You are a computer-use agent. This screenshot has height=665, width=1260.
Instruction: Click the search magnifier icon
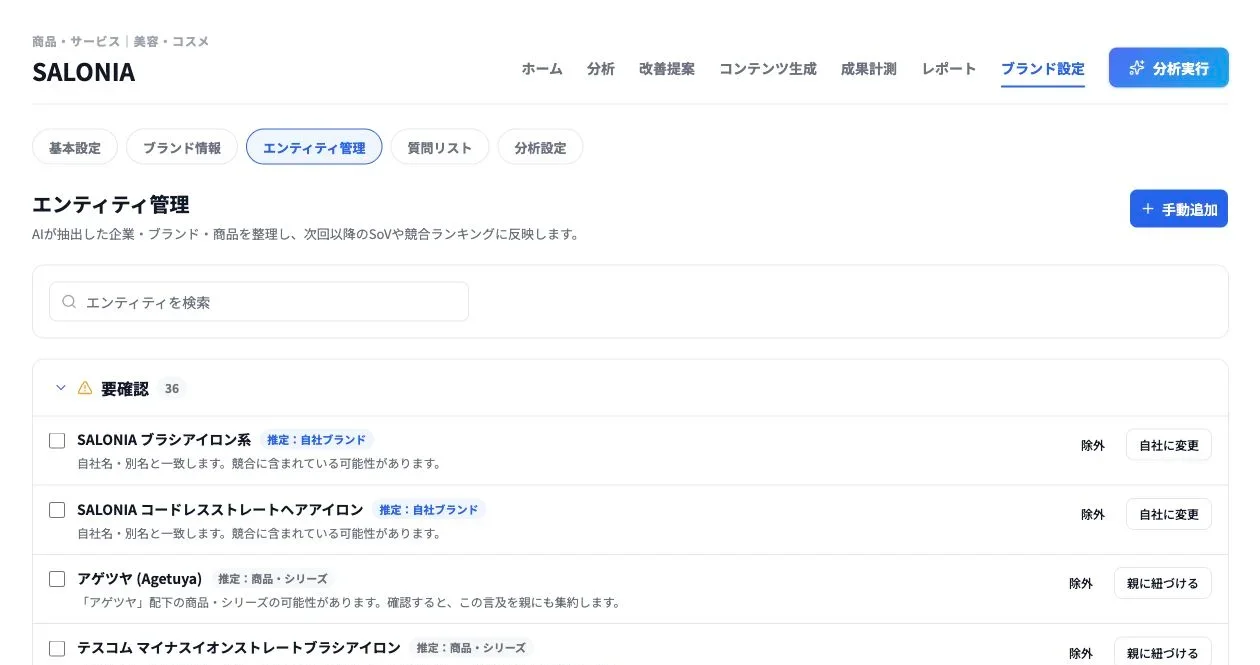coord(69,301)
